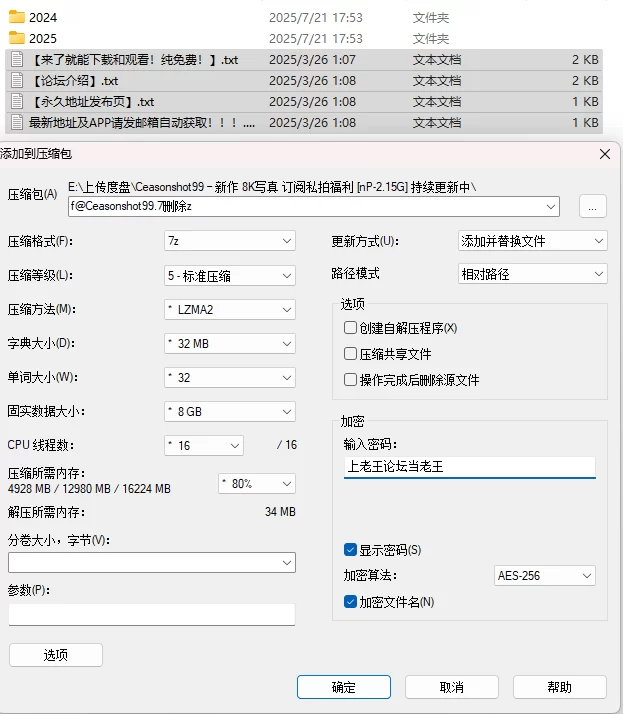Open 路径模式 dropdown showing 相对路径
The image size is (623, 714).
click(532, 274)
